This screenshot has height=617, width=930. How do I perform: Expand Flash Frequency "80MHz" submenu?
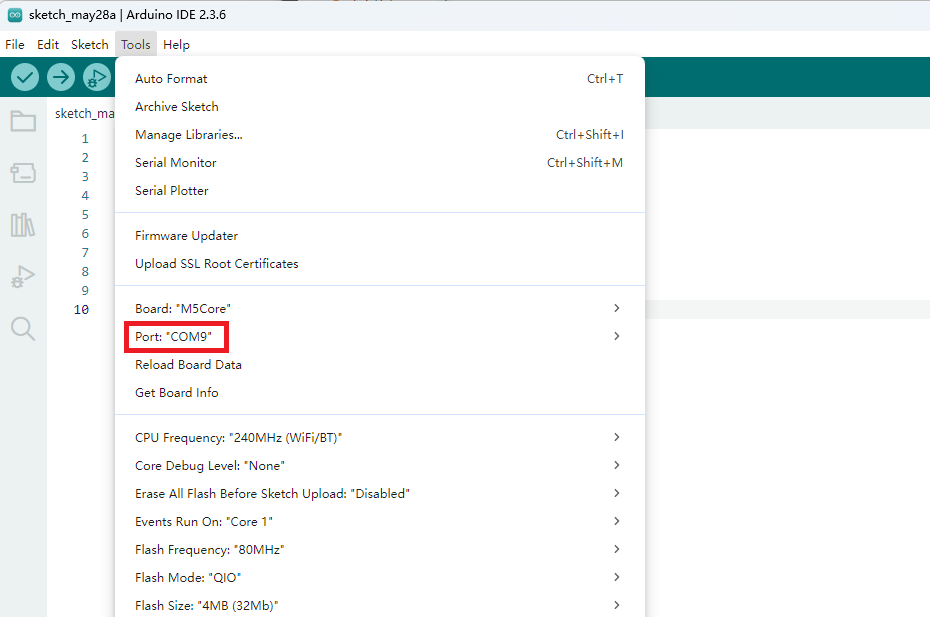[x=380, y=549]
